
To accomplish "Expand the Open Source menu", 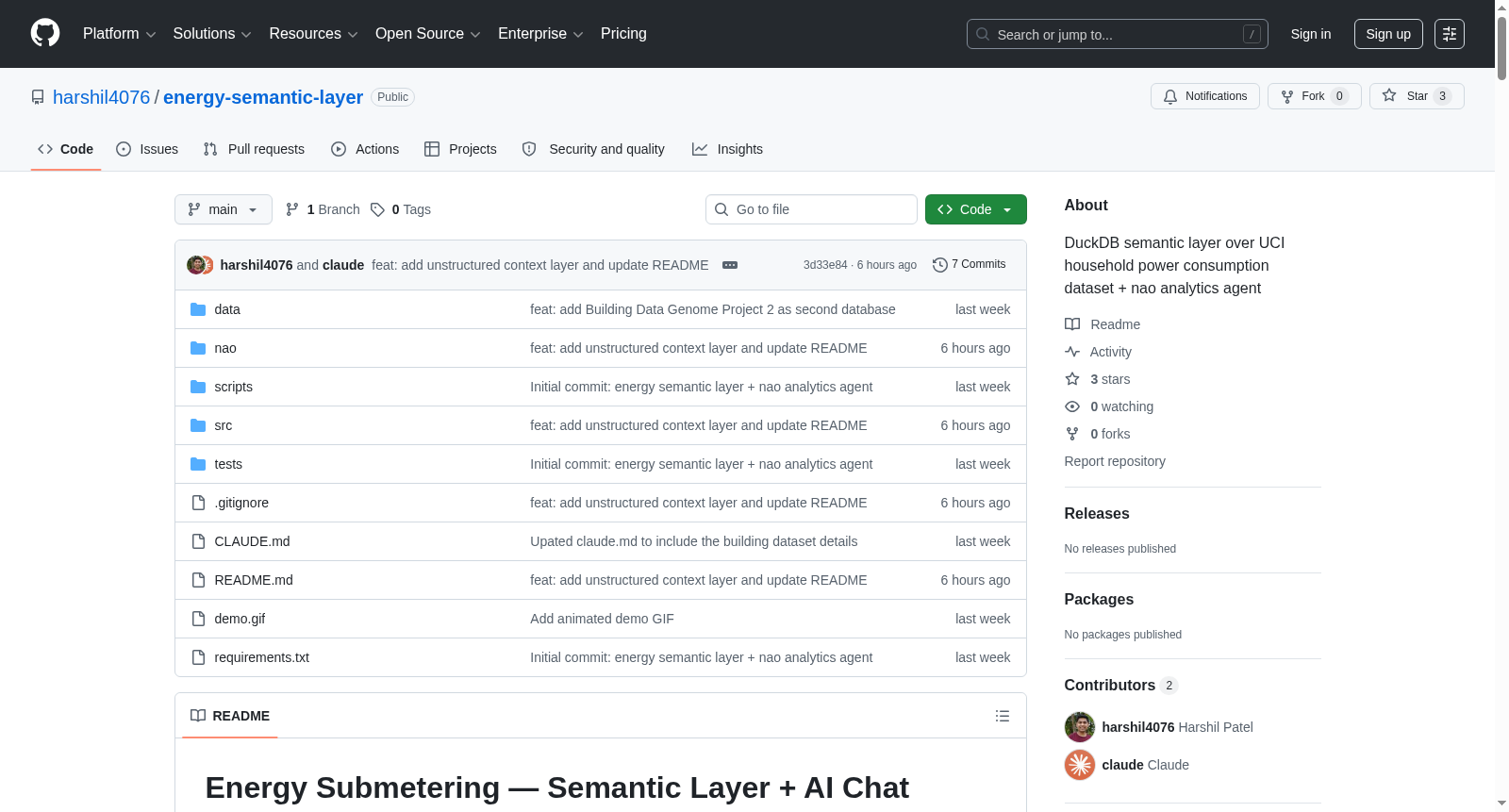I will (428, 34).
